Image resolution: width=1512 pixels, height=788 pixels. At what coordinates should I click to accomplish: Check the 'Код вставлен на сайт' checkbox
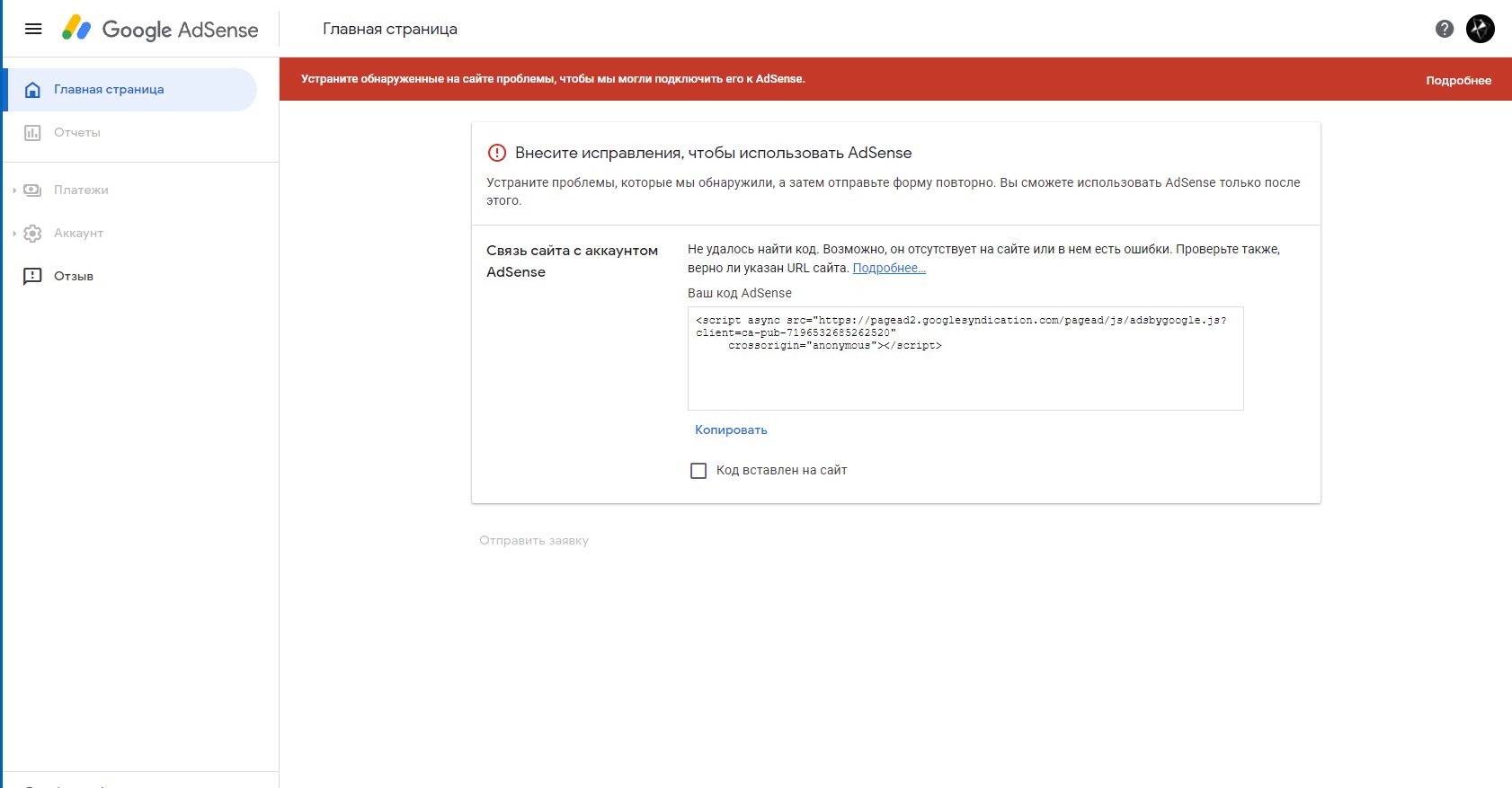point(698,471)
